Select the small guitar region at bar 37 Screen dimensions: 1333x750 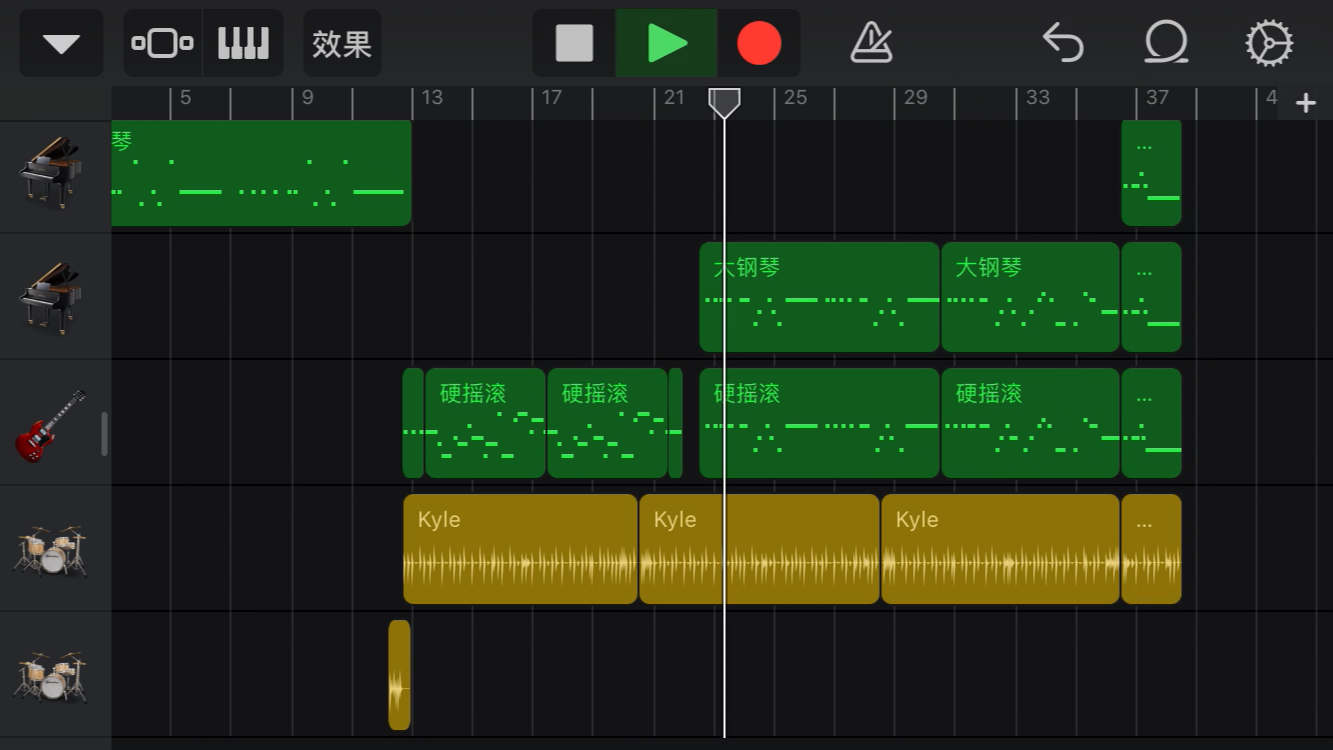[1151, 423]
